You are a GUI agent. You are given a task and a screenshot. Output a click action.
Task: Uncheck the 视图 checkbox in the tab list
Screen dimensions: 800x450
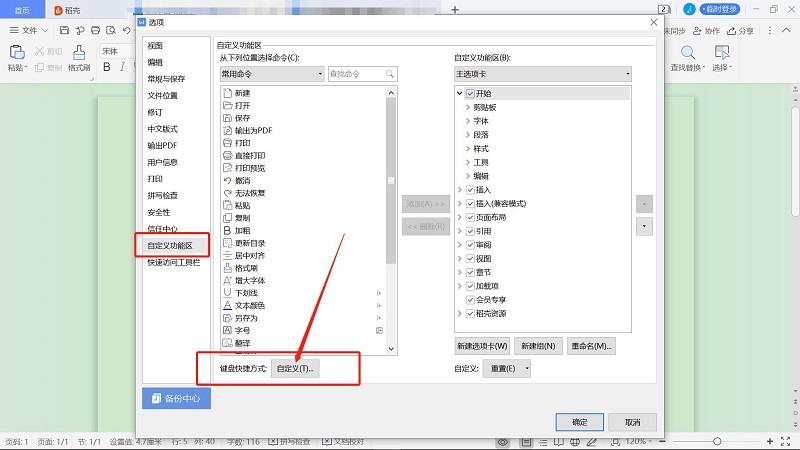coord(470,259)
